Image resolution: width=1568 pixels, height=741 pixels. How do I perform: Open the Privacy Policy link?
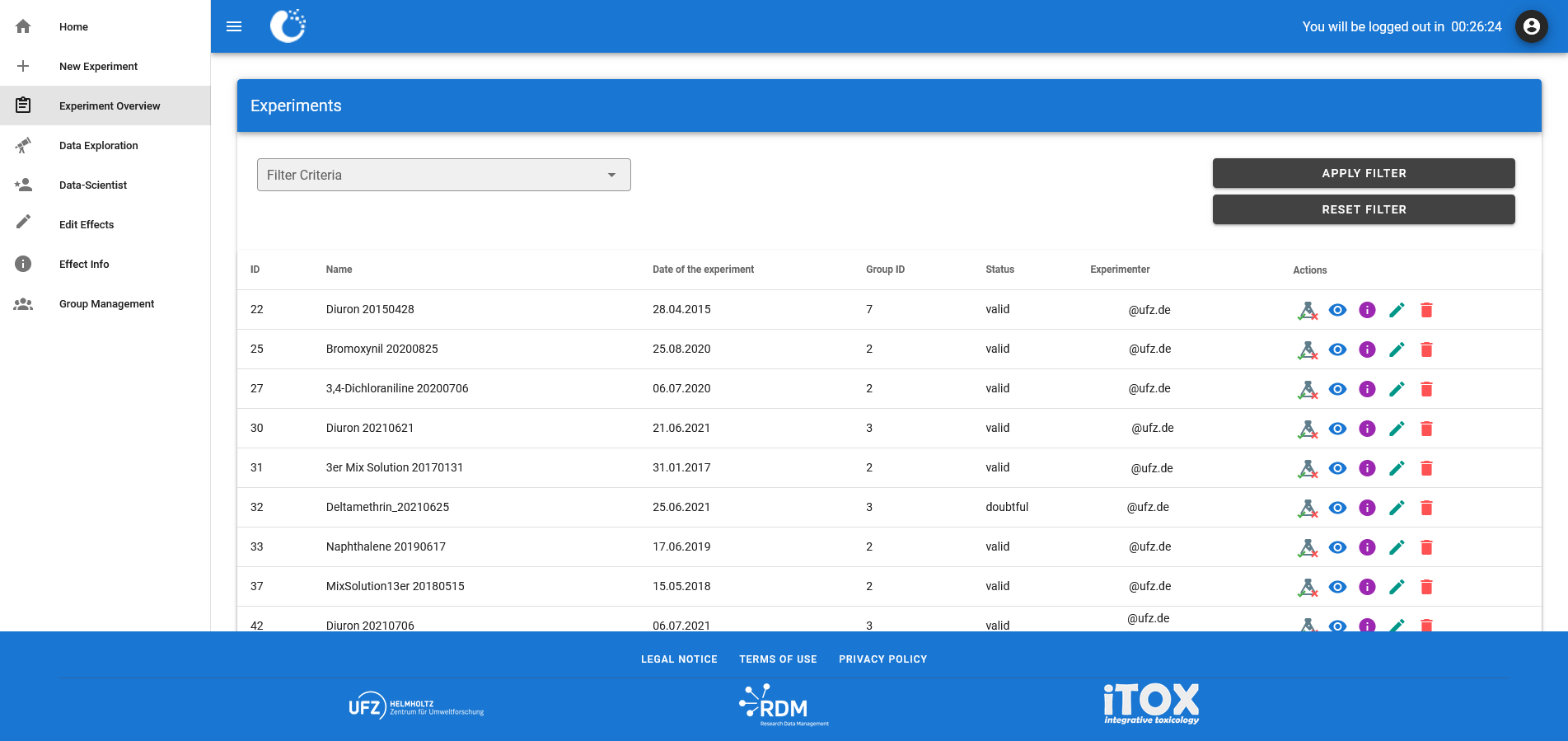tap(882, 659)
